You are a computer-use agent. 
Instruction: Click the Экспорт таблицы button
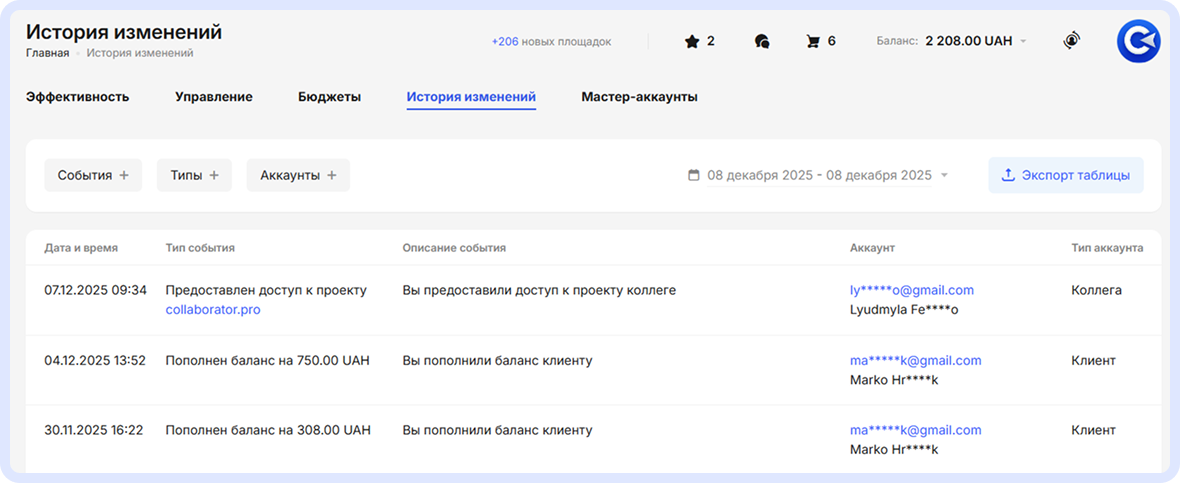point(1066,175)
